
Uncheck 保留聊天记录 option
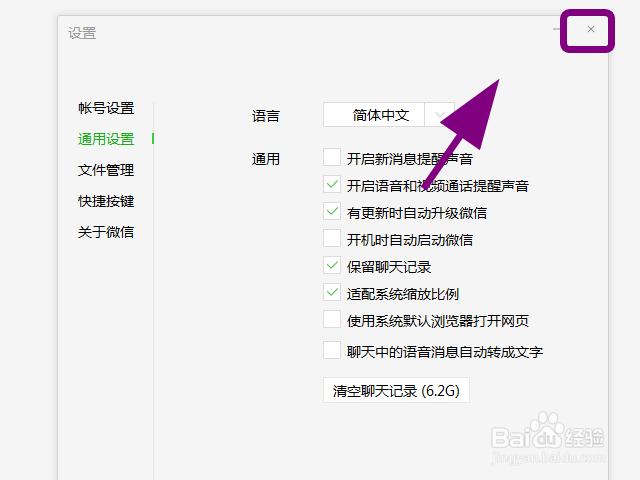(332, 265)
